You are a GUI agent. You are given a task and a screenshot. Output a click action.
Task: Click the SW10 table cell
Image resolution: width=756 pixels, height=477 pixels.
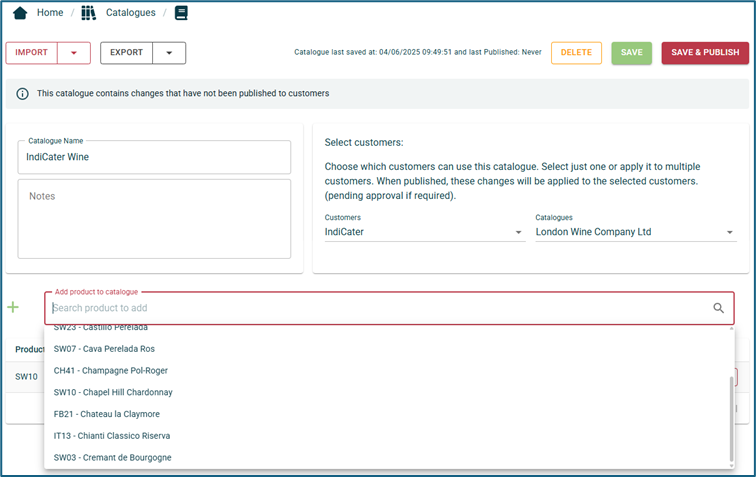(26, 377)
